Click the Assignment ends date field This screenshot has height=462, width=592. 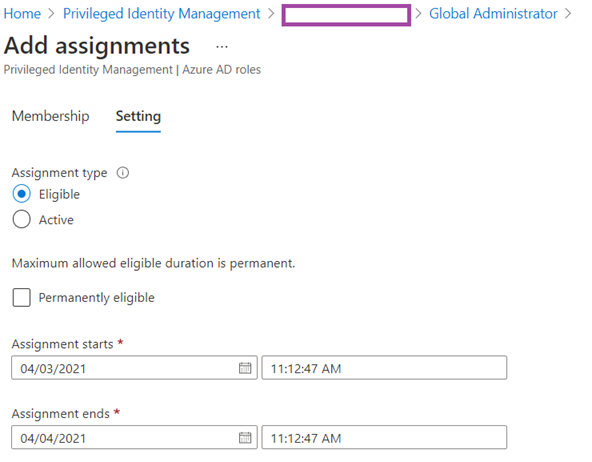[134, 437]
